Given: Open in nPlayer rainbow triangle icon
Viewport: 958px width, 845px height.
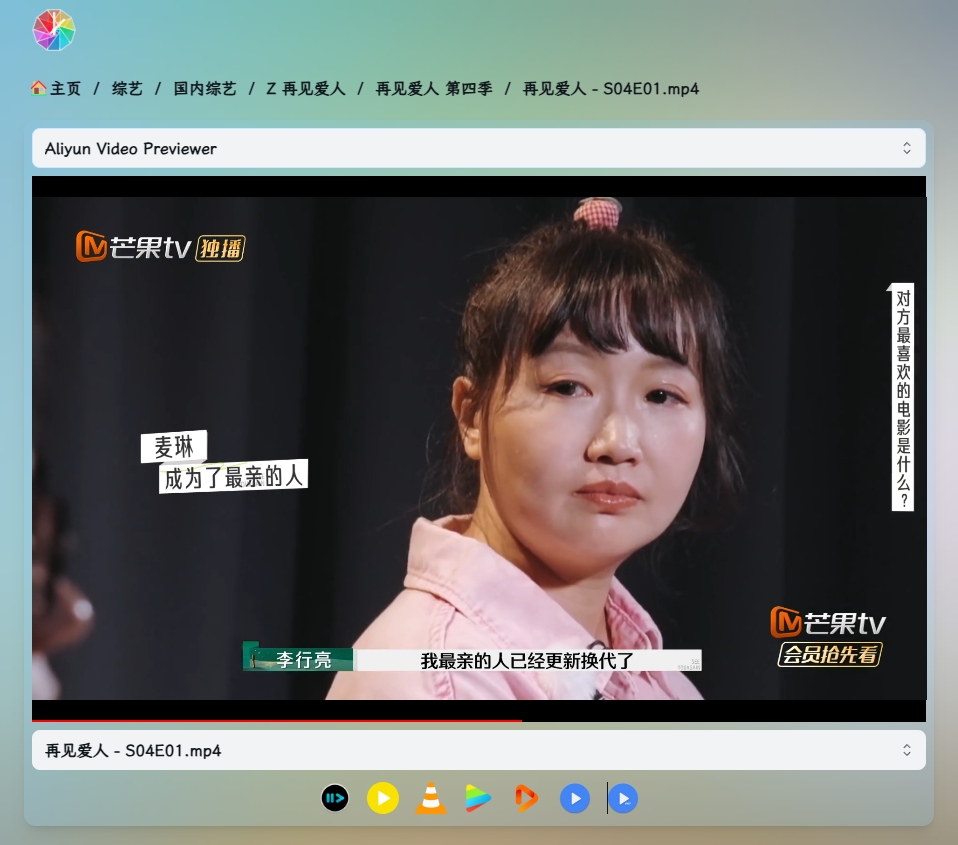Looking at the screenshot, I should click(478, 798).
